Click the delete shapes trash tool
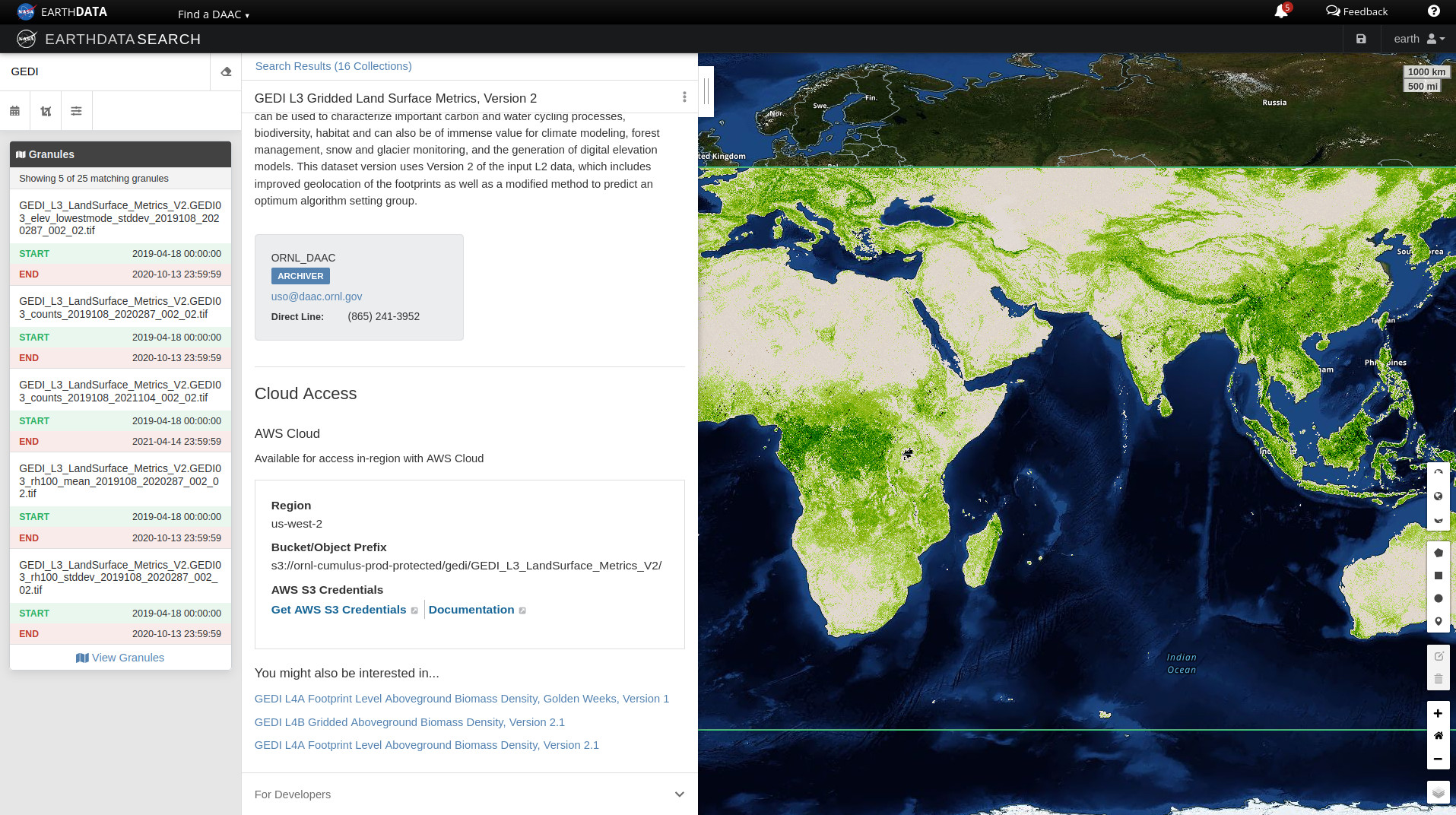 coord(1438,679)
